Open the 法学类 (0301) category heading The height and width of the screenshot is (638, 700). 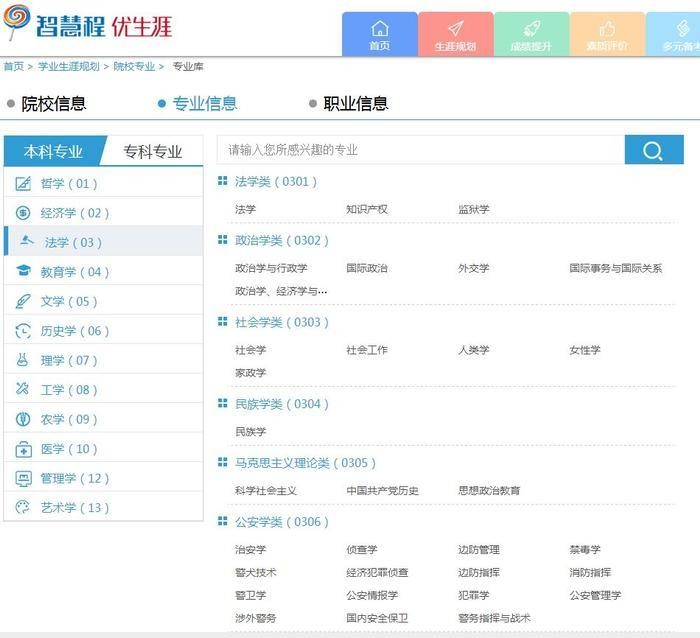click(x=276, y=181)
